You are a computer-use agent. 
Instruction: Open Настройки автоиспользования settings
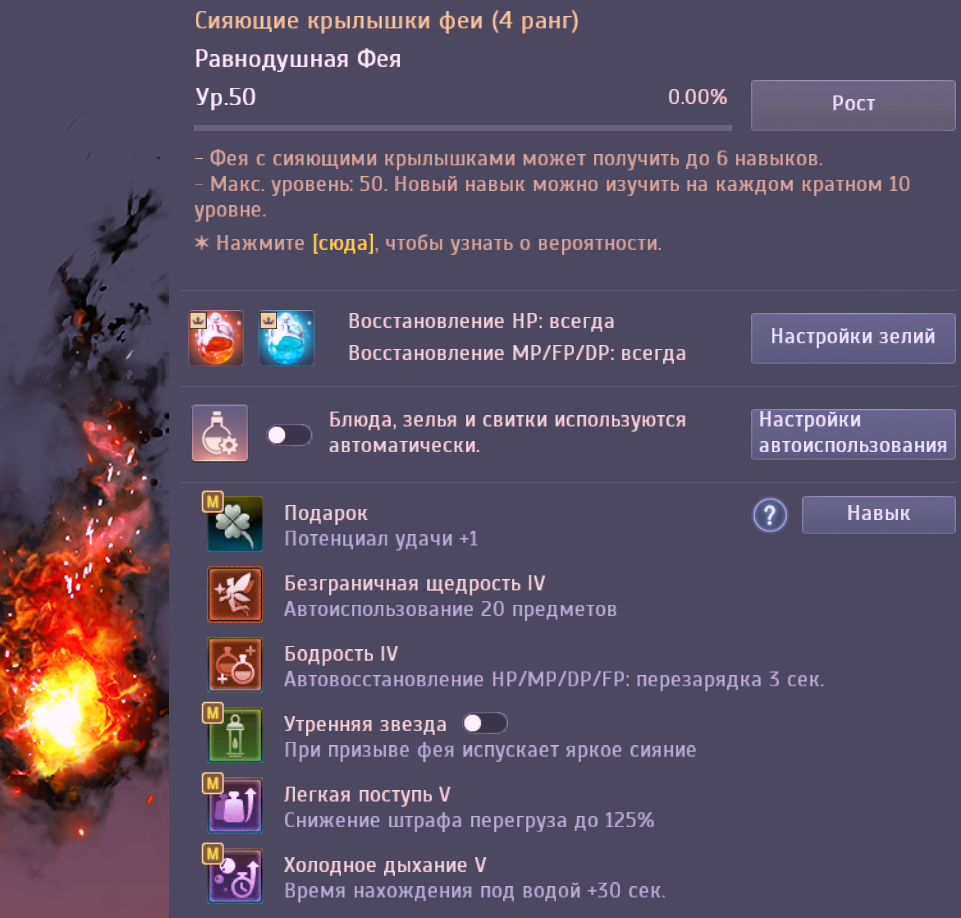tap(853, 434)
